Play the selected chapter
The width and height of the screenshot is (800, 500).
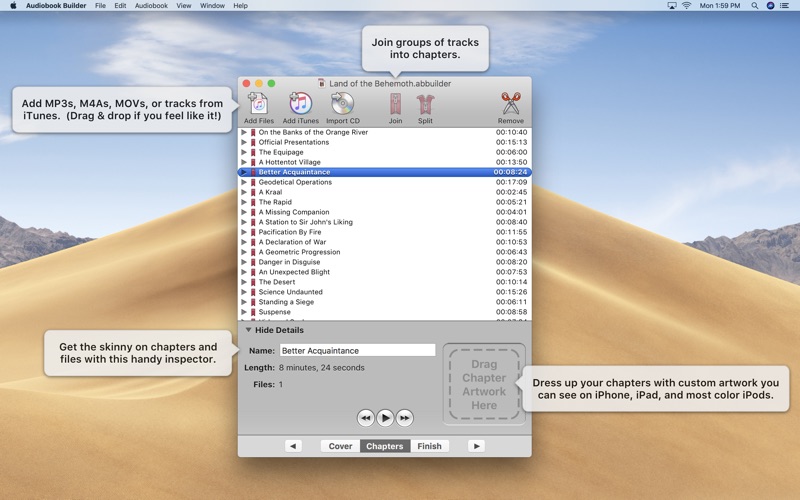tap(385, 418)
